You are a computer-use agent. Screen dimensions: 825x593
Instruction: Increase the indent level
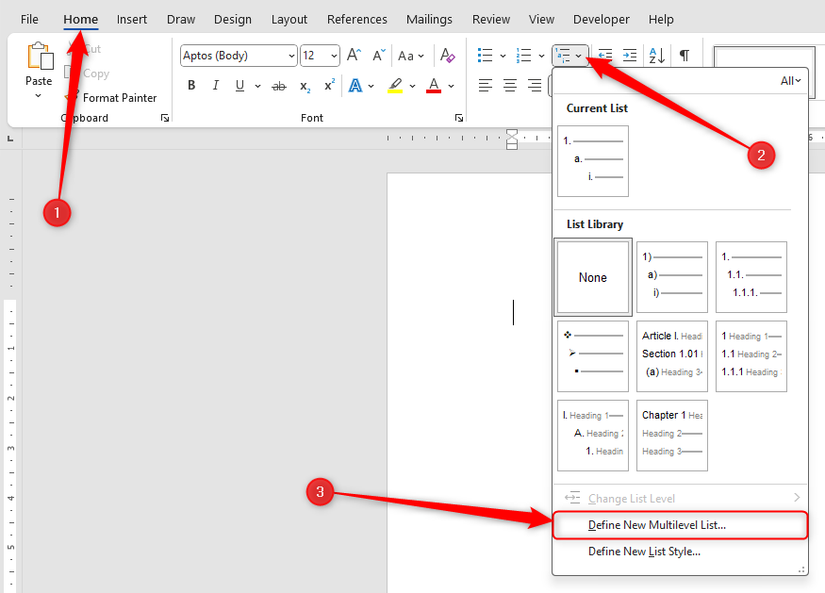[x=627, y=55]
